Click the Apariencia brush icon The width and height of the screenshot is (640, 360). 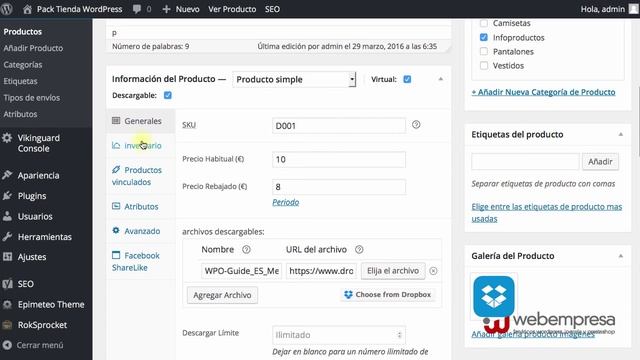click(x=7, y=175)
